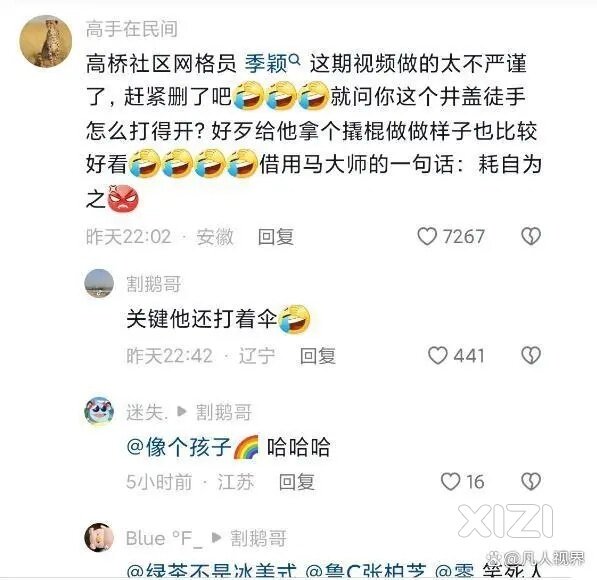Tap the username 高手在民间
This screenshot has height=580, width=597.
click(131, 29)
